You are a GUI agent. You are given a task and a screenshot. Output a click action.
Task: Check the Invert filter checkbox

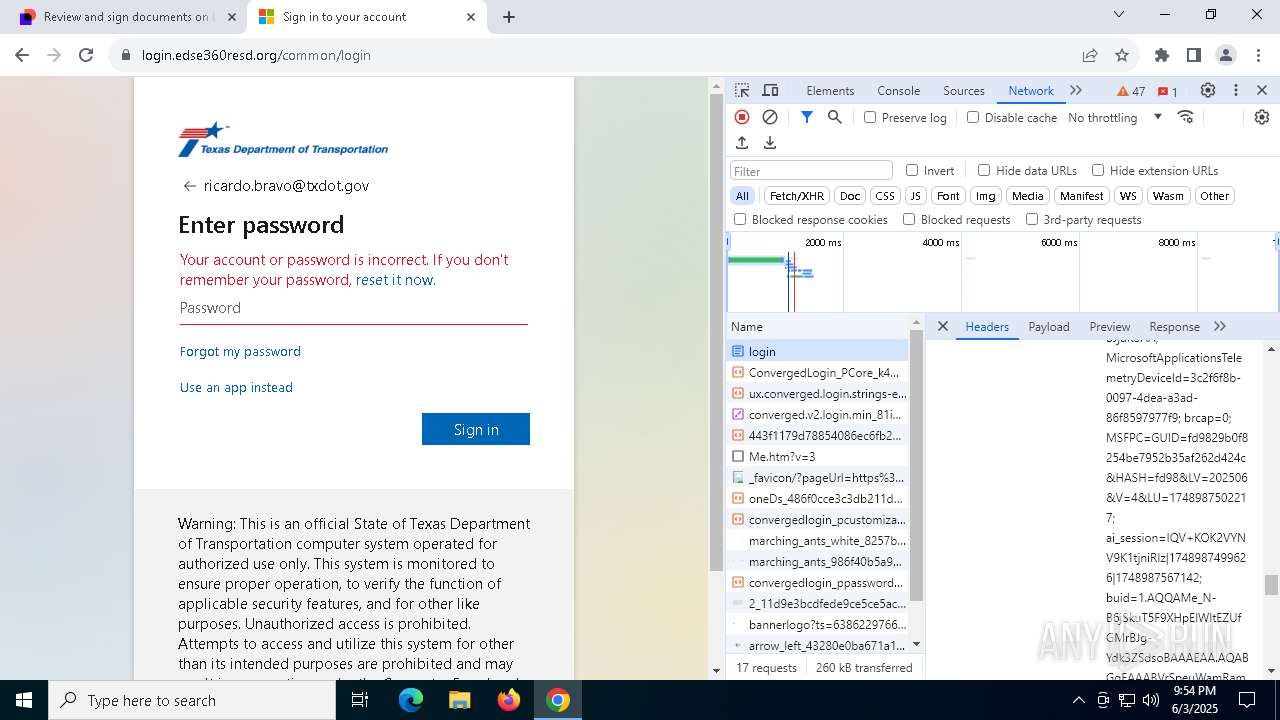(912, 170)
